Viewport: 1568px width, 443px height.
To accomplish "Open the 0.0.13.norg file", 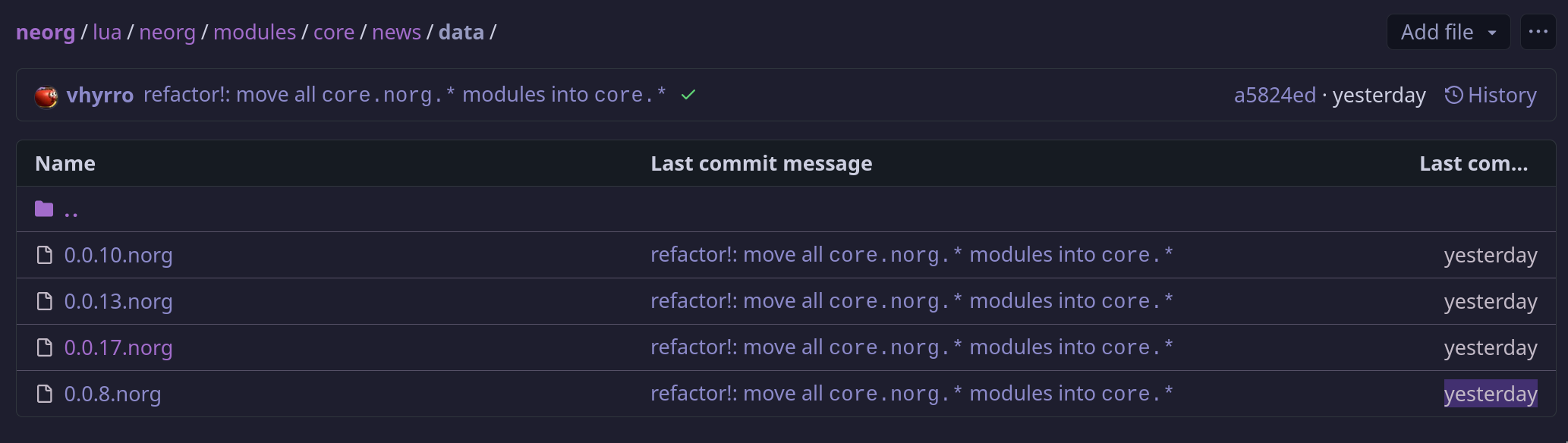I will (x=118, y=301).
